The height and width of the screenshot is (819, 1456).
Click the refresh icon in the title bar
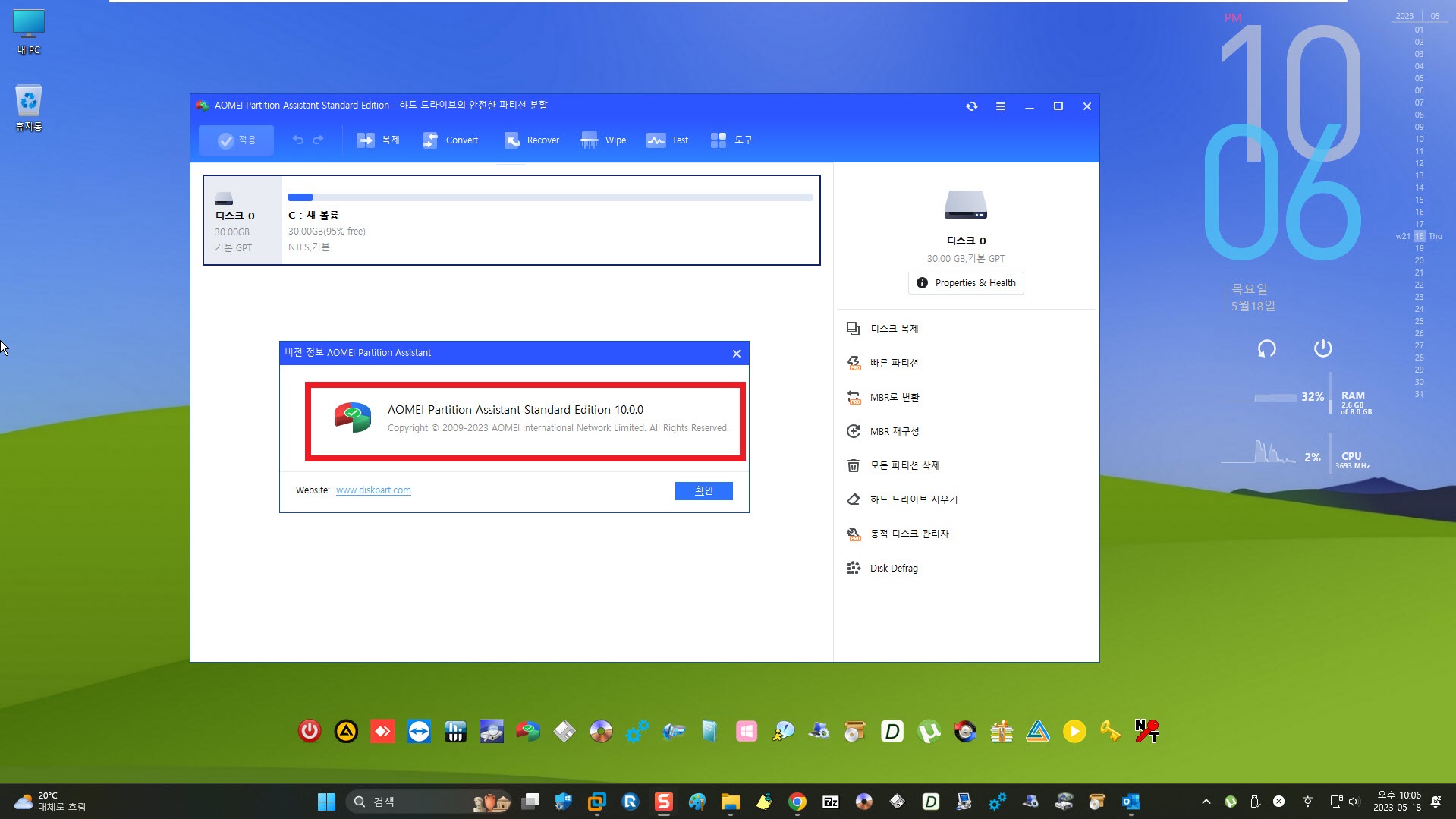pos(972,106)
